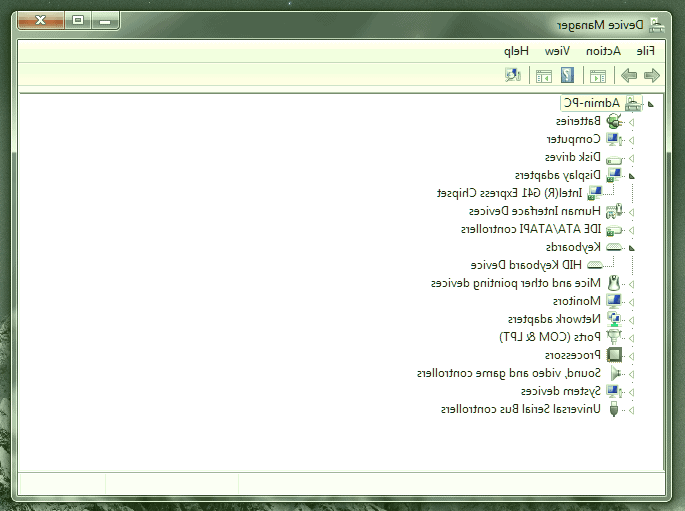Click the speaker icon for Sound controllers

tap(616, 373)
